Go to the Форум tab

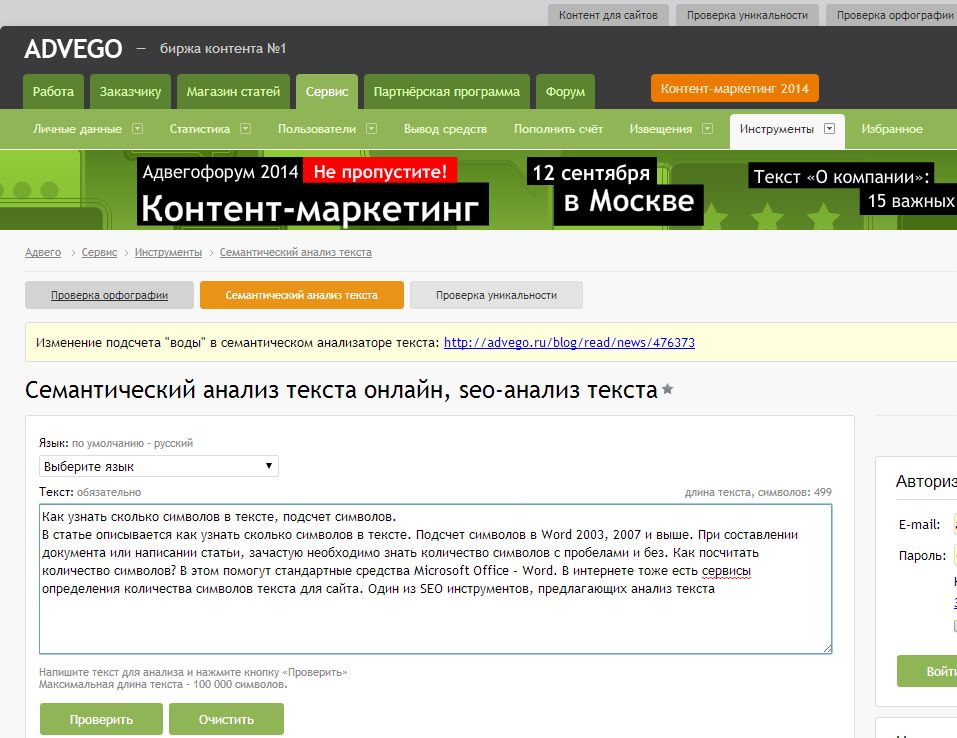point(565,91)
